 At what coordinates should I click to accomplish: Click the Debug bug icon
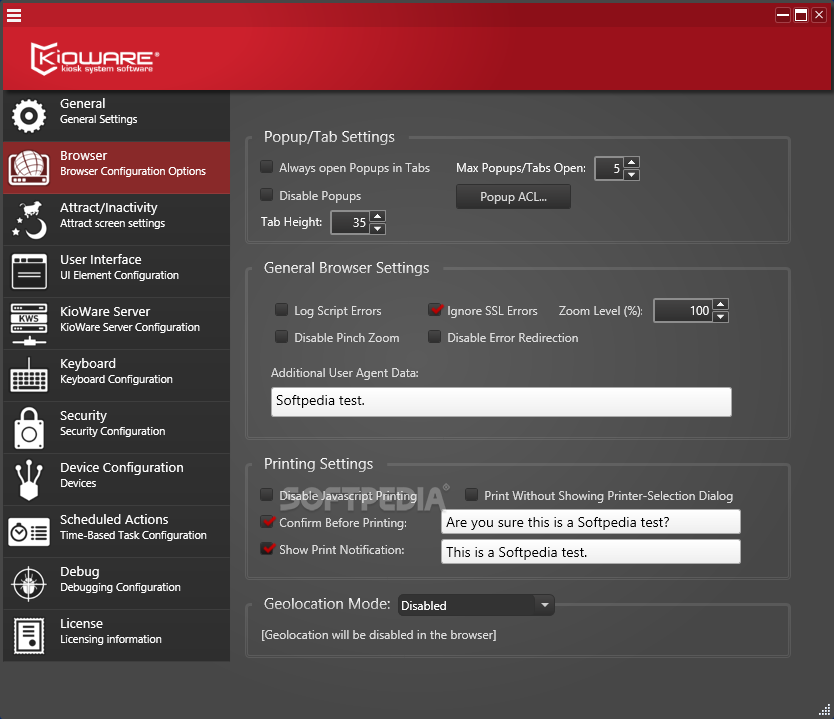pos(29,583)
